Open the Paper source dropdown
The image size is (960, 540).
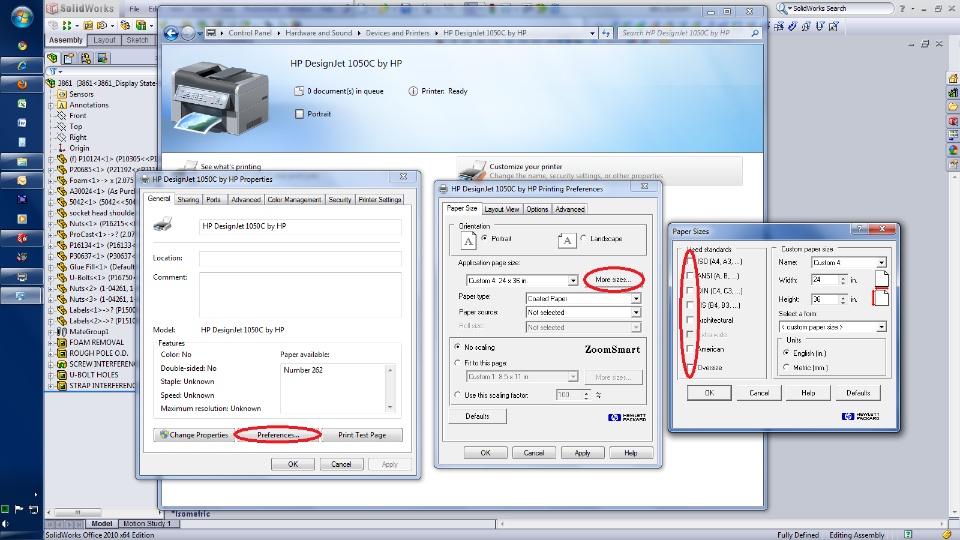point(636,312)
